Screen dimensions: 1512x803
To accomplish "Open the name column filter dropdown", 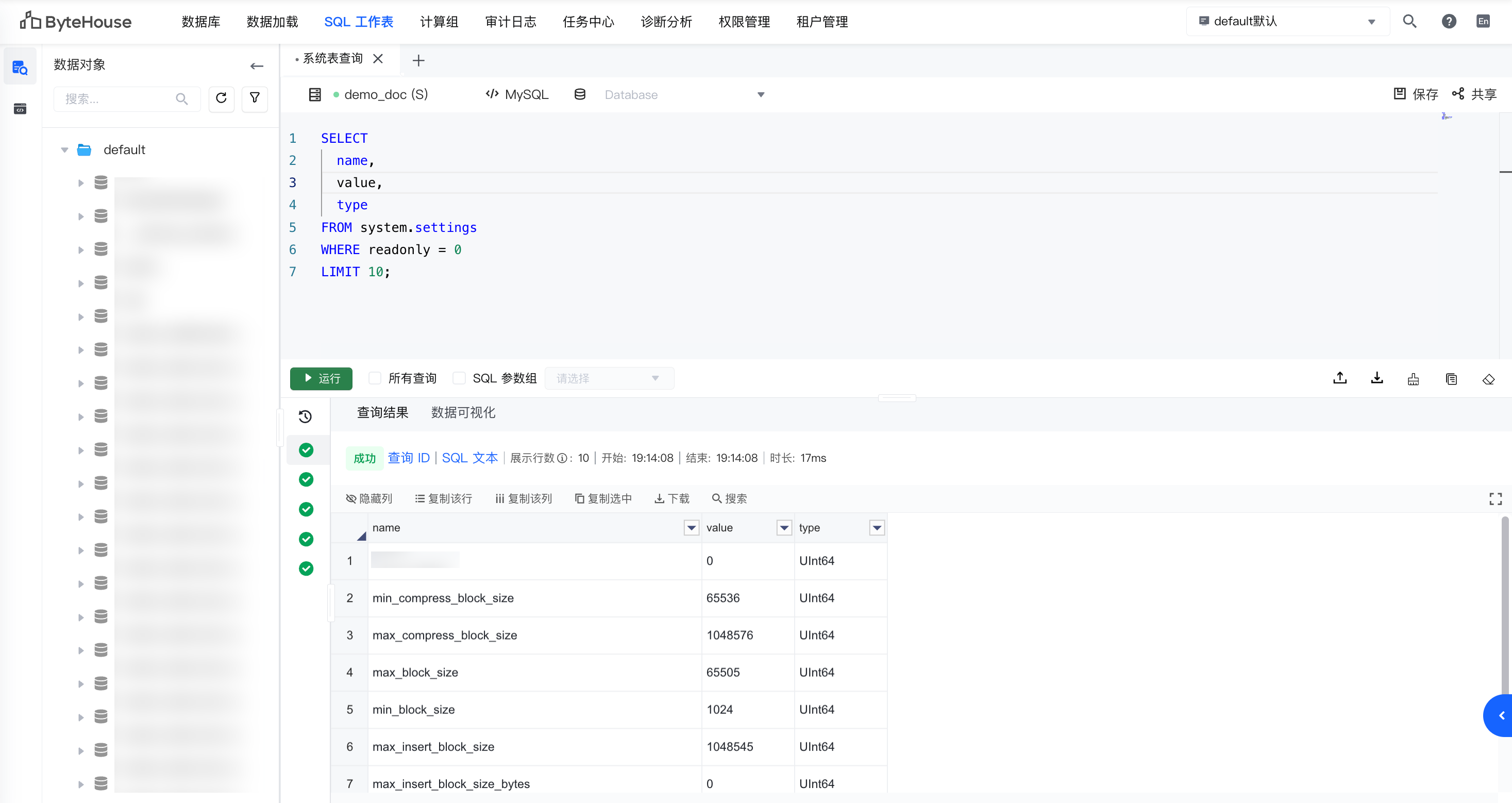I will (692, 528).
